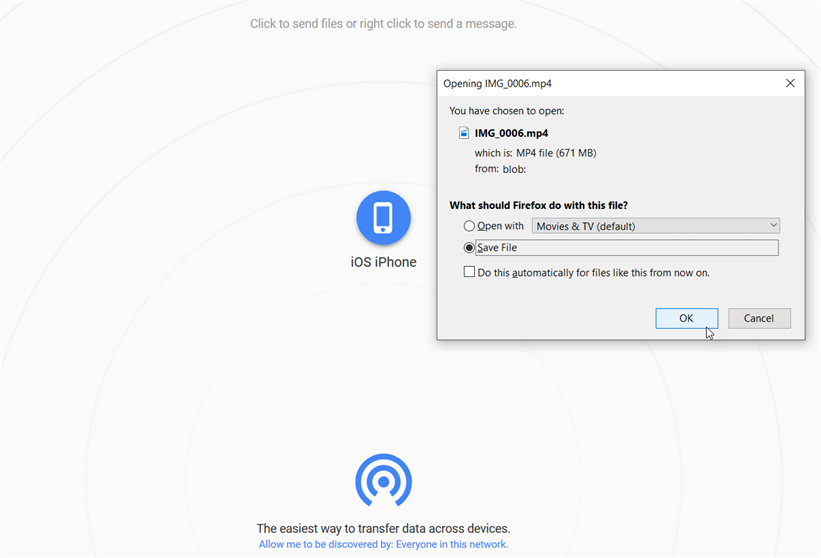821x558 pixels.
Task: Select the Open with radio button
Action: tap(469, 226)
